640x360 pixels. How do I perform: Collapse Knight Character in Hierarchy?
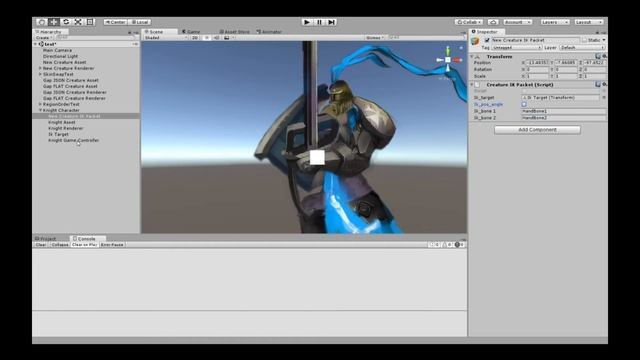[x=40, y=110]
